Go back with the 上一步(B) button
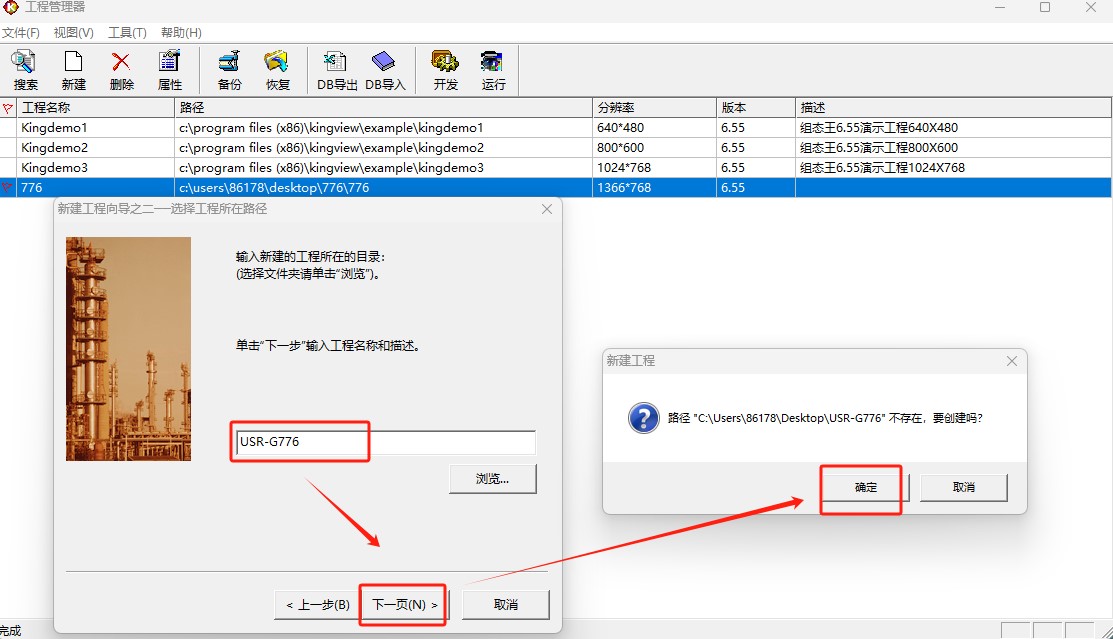The width and height of the screenshot is (1113, 639). (317, 605)
